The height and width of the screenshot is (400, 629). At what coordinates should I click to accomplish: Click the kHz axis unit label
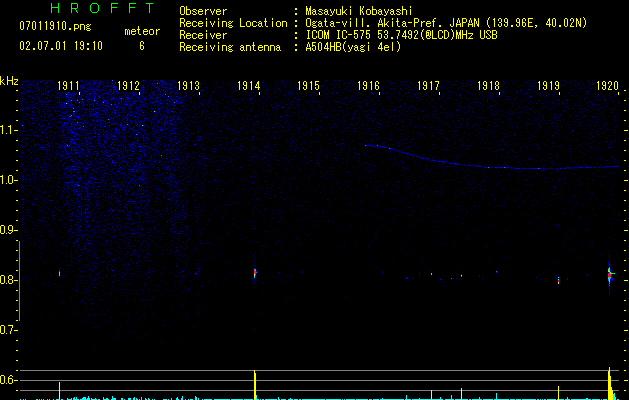[9, 81]
